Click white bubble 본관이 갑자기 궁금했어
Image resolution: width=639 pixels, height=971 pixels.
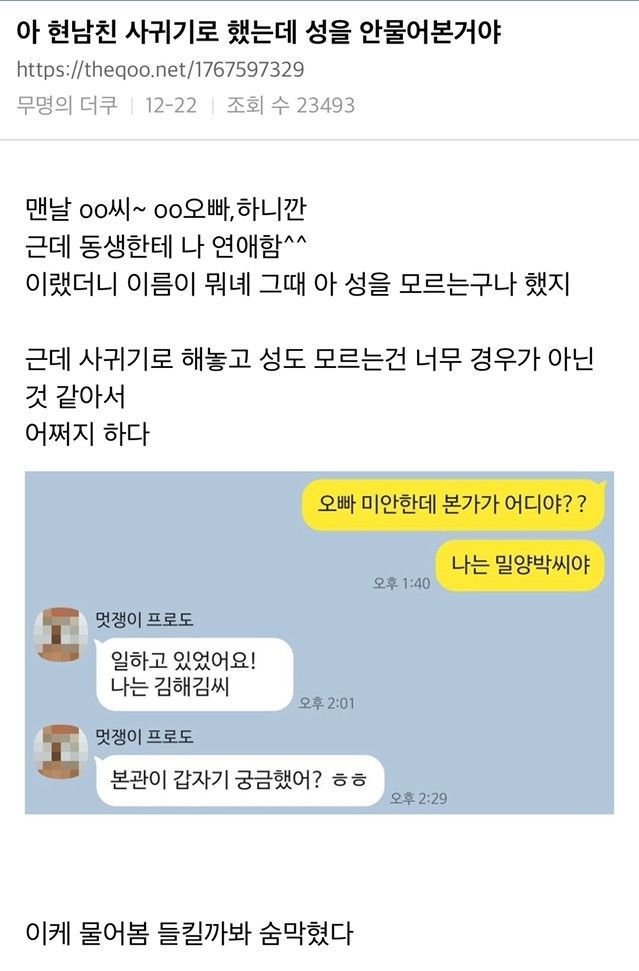240,780
